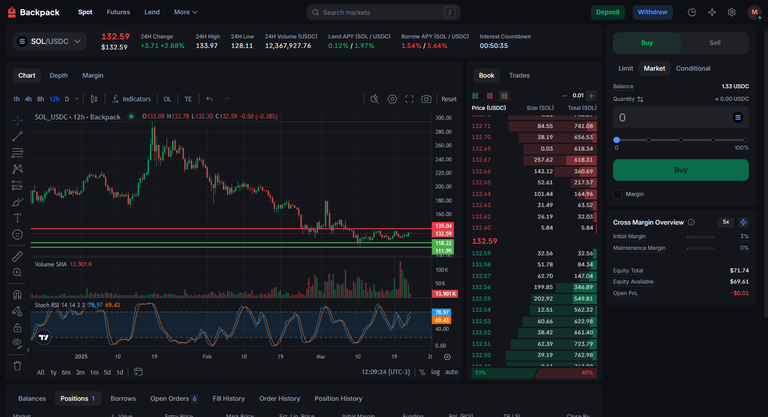Screen dimensions: 768x417
Task: Open the Open Orders tab
Action: click(x=173, y=398)
